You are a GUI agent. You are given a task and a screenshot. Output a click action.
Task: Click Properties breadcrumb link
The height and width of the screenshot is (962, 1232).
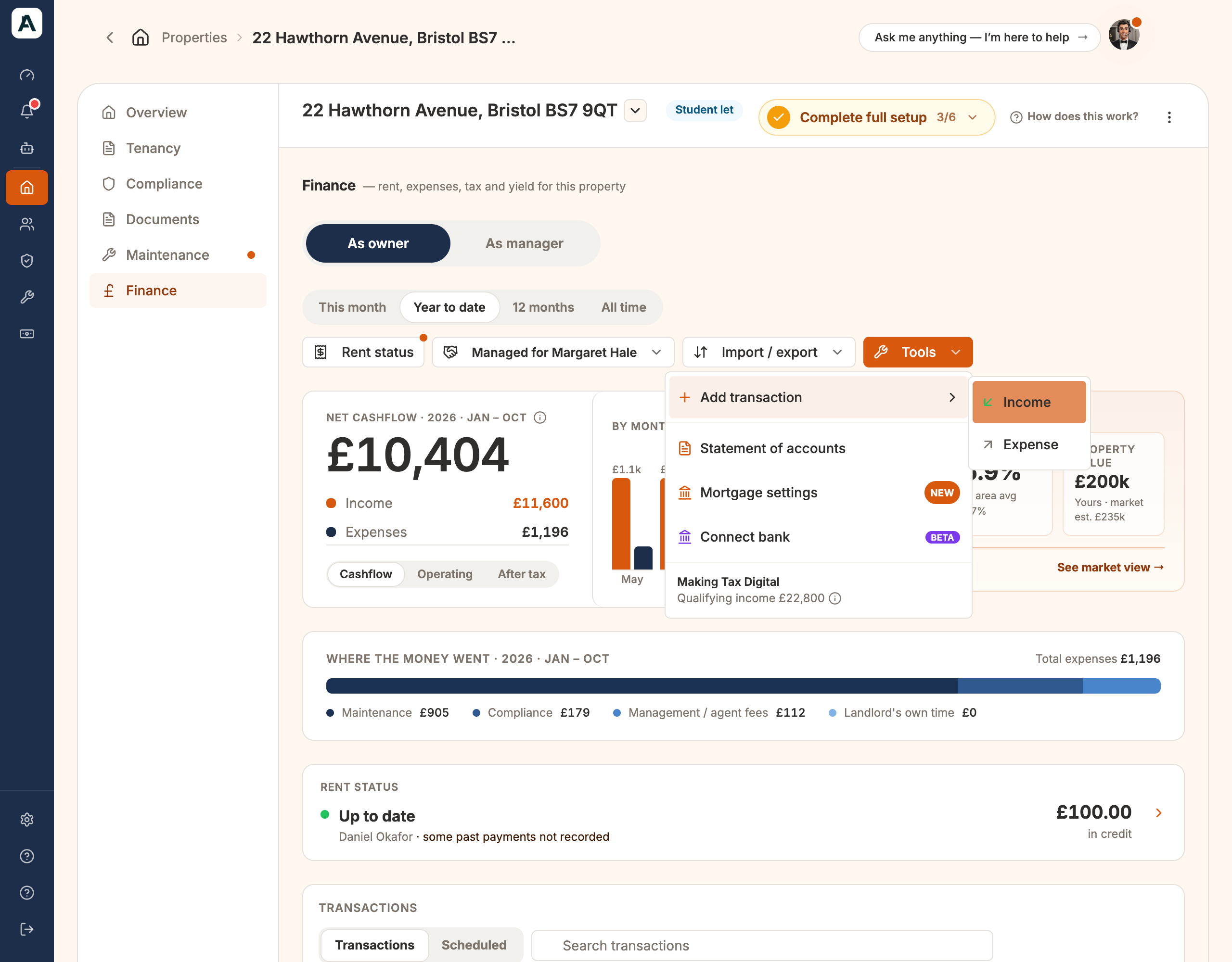[194, 38]
